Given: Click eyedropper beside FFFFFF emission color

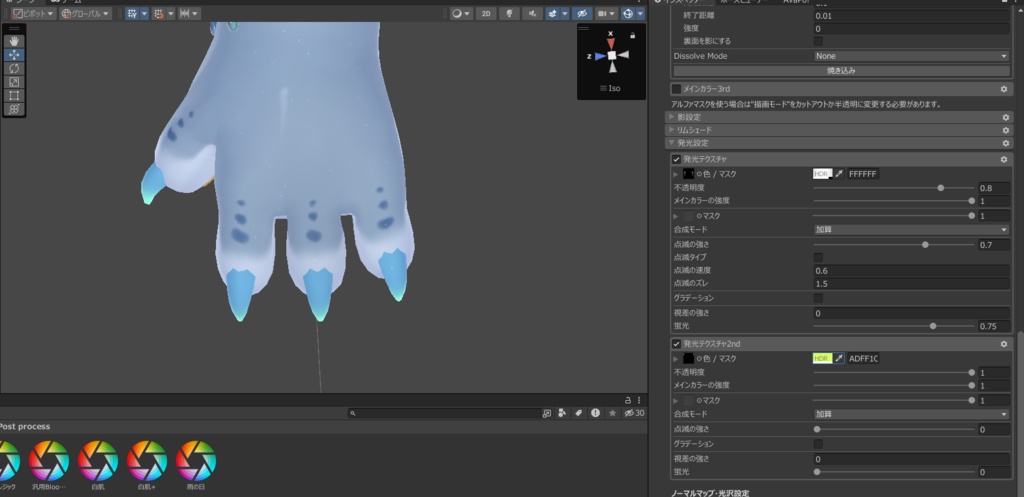Looking at the screenshot, I should pyautogui.click(x=839, y=174).
